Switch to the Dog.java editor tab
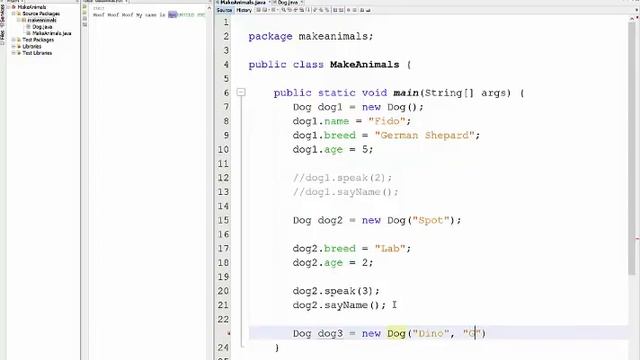 coord(288,2)
